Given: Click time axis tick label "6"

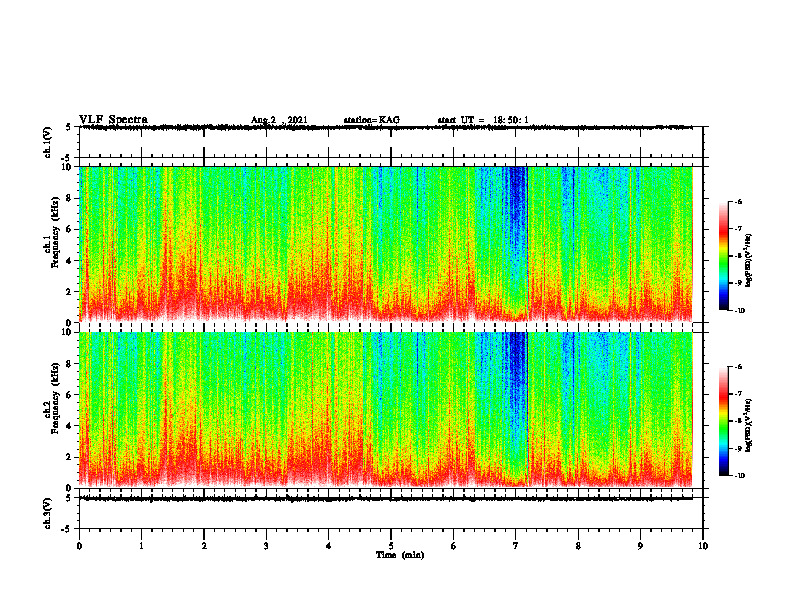Looking at the screenshot, I should [453, 546].
